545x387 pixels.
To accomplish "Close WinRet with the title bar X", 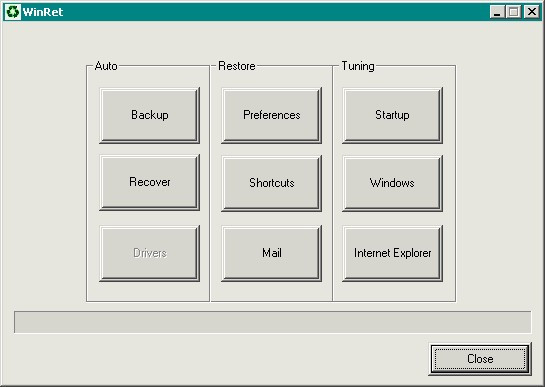I will [x=532, y=12].
